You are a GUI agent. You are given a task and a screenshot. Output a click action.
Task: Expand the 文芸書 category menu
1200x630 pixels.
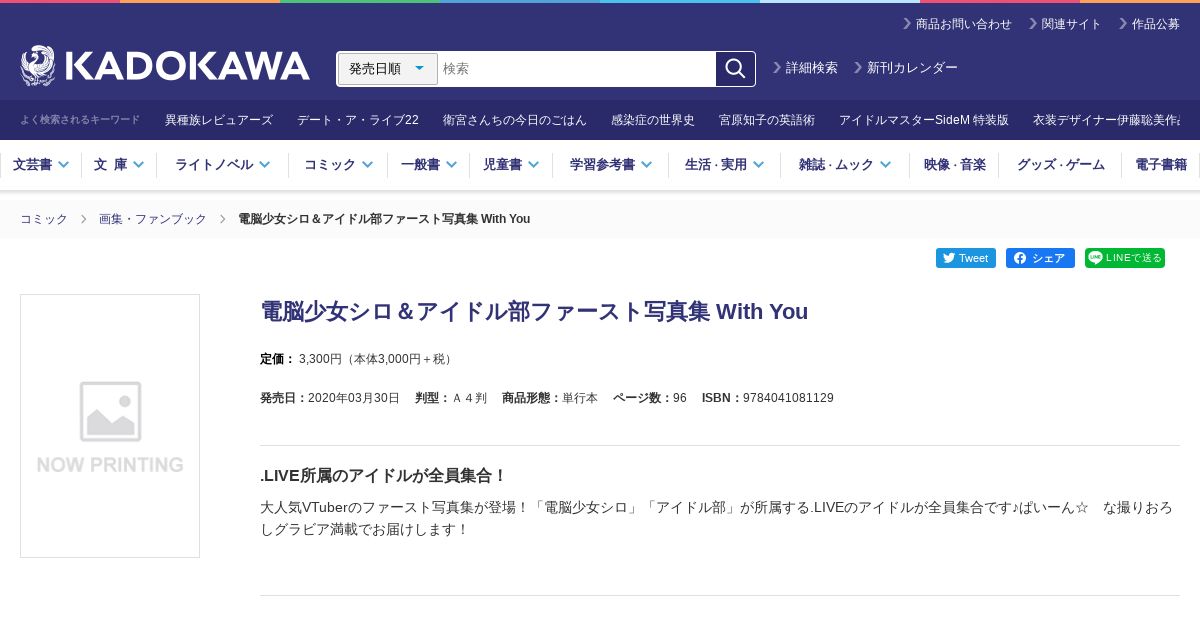tap(41, 165)
